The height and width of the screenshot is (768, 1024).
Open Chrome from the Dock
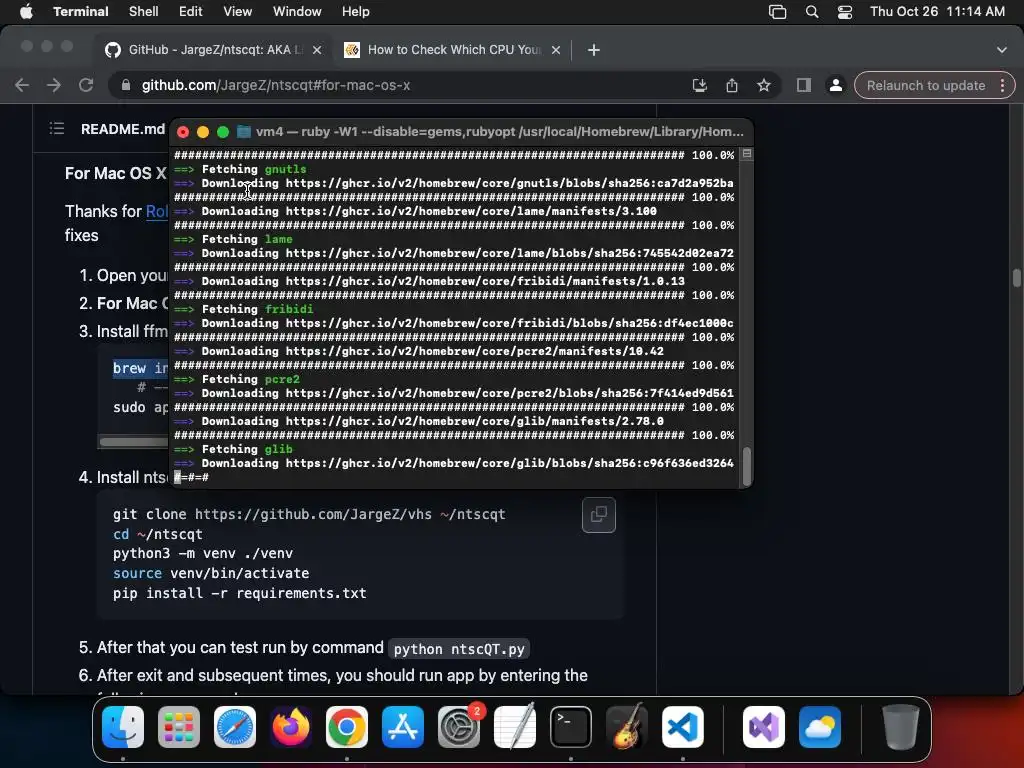coord(347,727)
